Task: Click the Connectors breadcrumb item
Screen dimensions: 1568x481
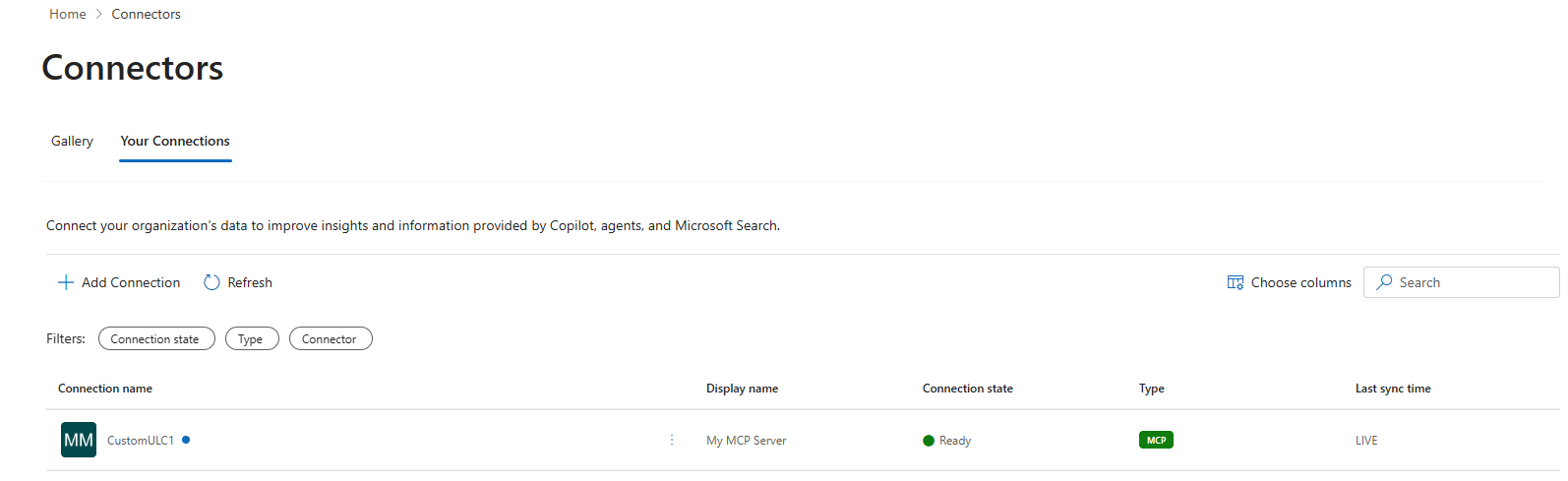Action: click(146, 14)
